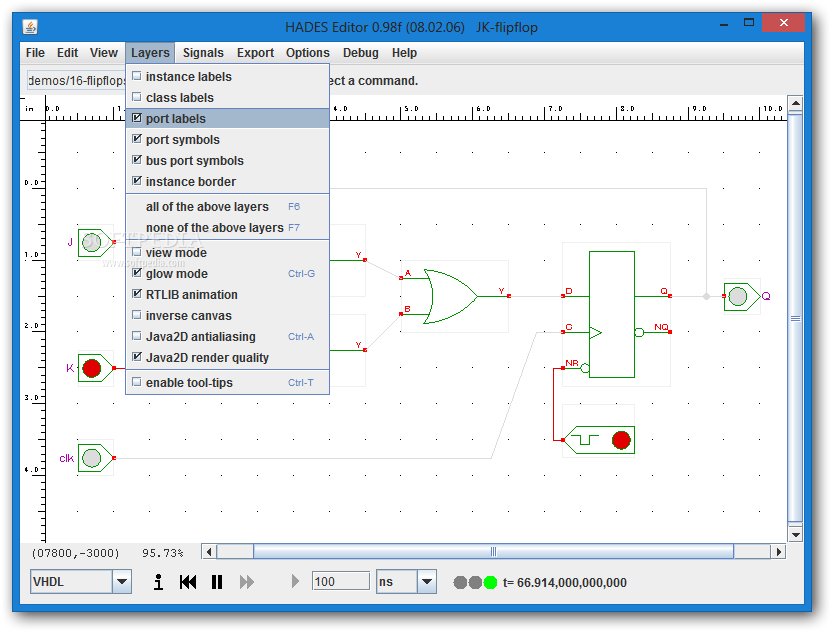Screen dimensions: 832x632
Task: Click the single-step run arrow
Action: [x=295, y=582]
